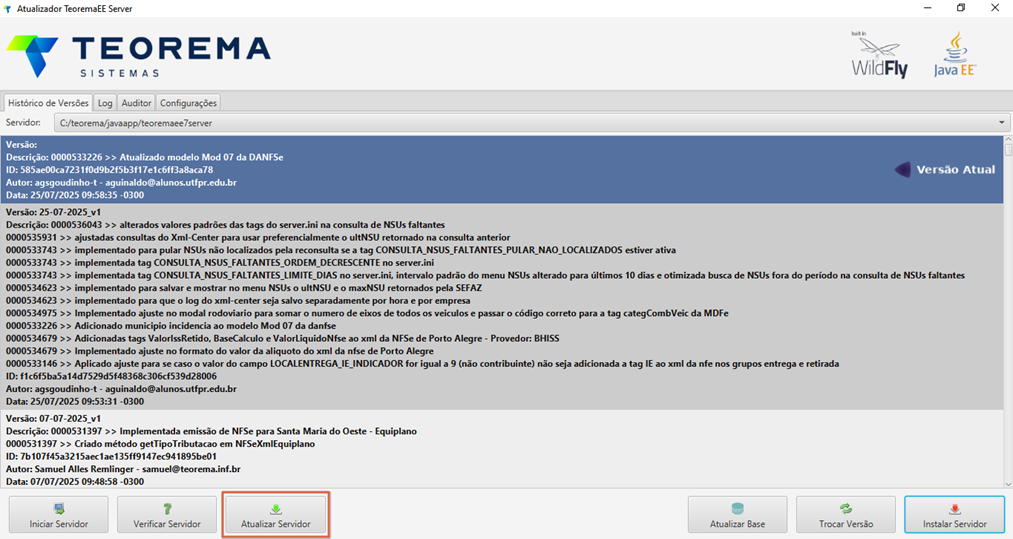Minimize the Atualizador TeoremaEE Server window
The height and width of the screenshot is (539, 1013).
tap(927, 8)
